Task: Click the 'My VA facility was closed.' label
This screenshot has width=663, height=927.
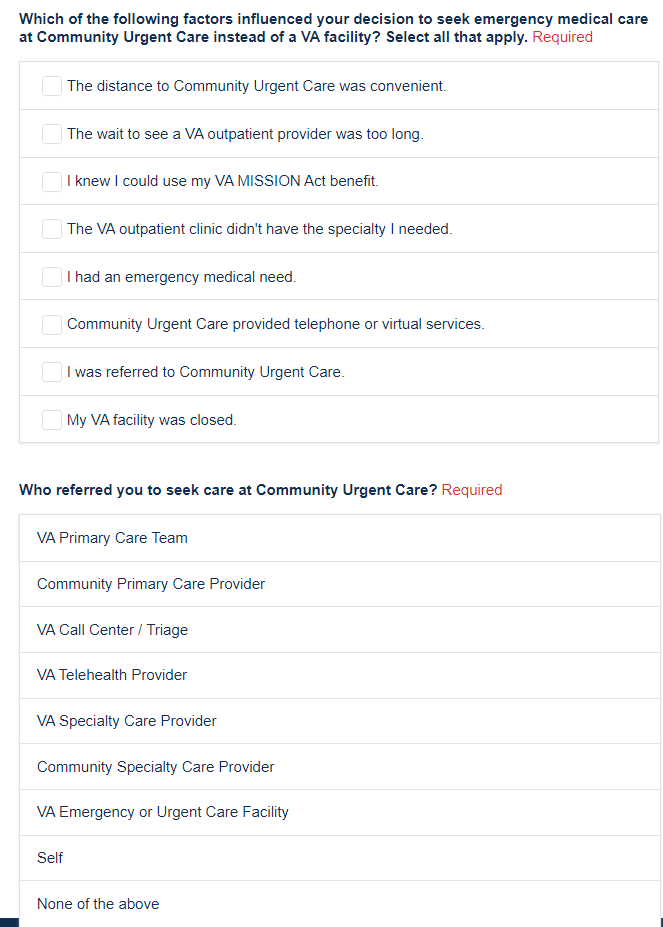Action: (x=152, y=420)
